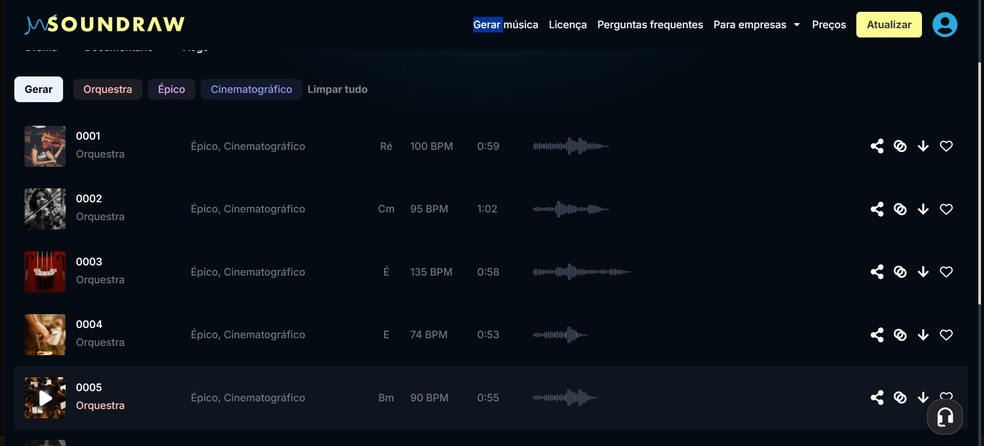Viewport: 984px width, 446px height.
Task: Copy link for track 0003
Action: pos(900,272)
